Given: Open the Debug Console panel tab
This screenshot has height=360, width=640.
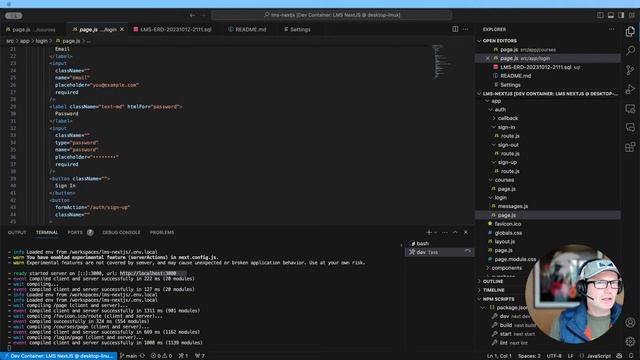Looking at the screenshot, I should tap(121, 232).
